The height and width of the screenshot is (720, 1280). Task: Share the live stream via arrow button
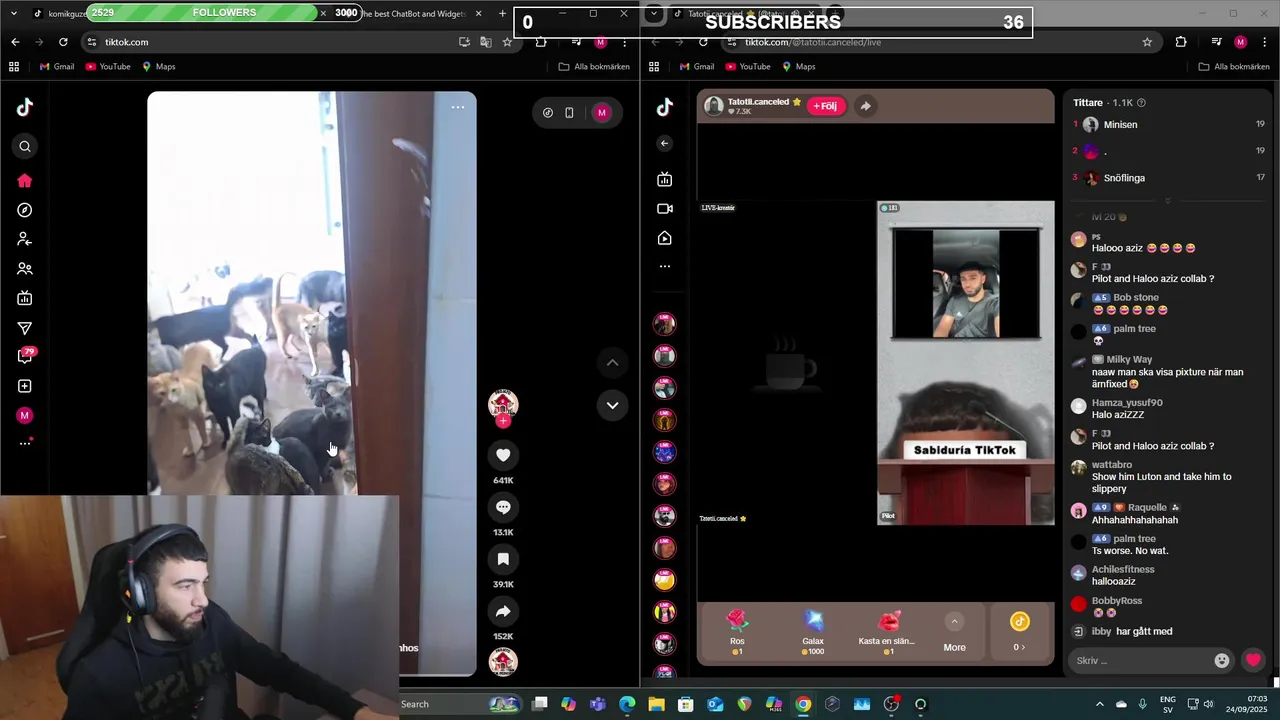point(865,106)
